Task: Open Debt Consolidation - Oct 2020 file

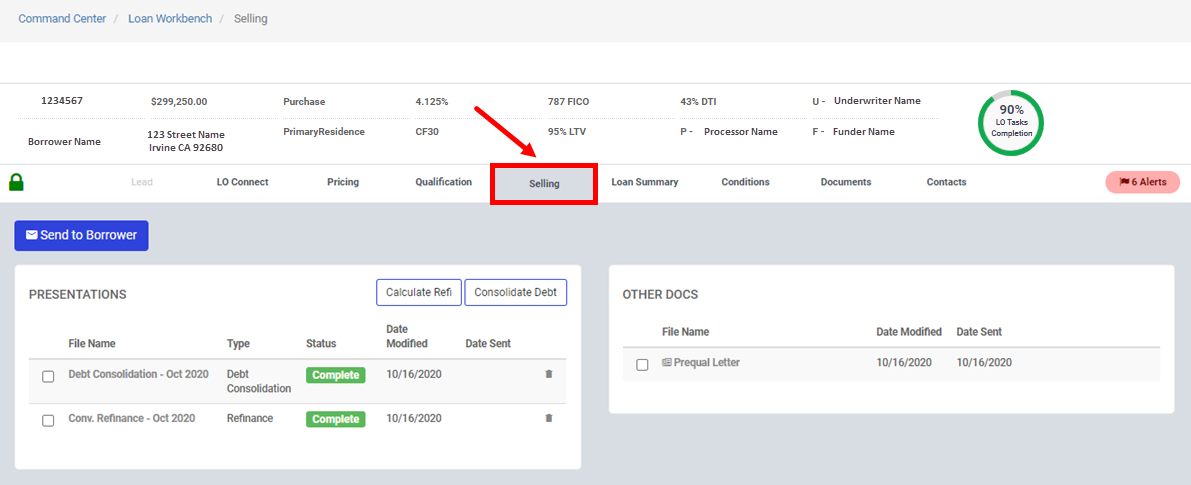Action: [138, 374]
